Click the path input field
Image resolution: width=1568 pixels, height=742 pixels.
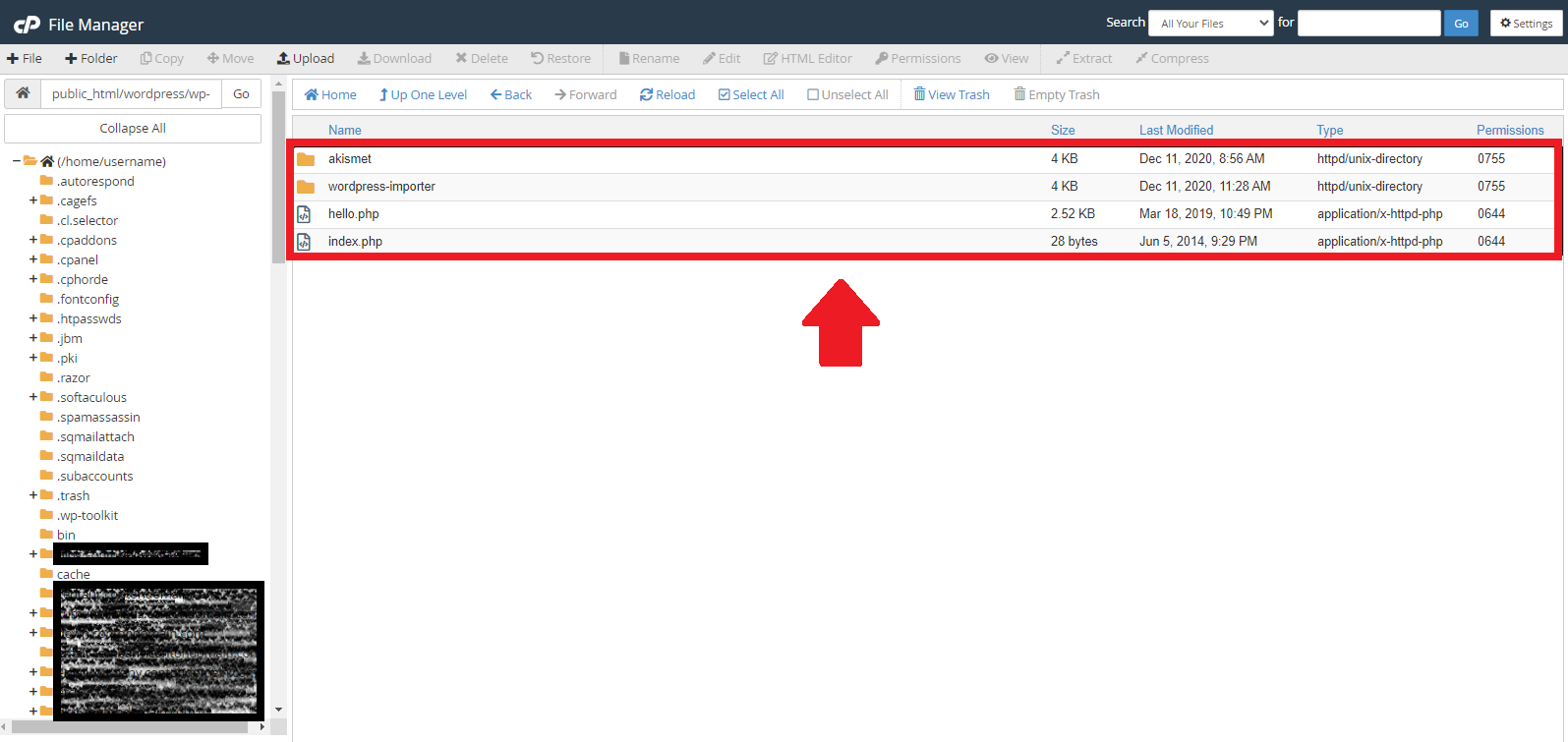(x=131, y=93)
